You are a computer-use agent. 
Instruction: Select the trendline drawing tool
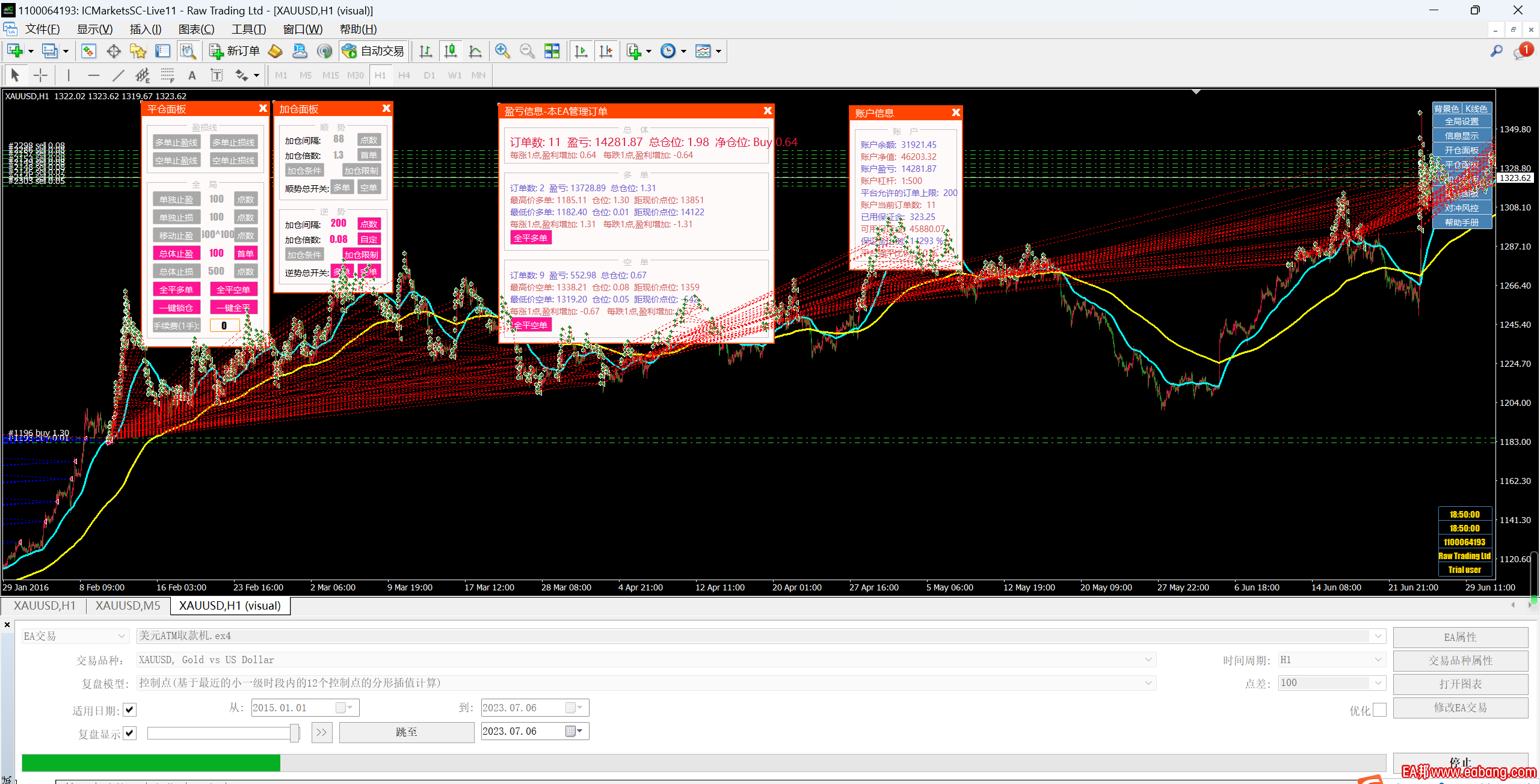tap(118, 75)
